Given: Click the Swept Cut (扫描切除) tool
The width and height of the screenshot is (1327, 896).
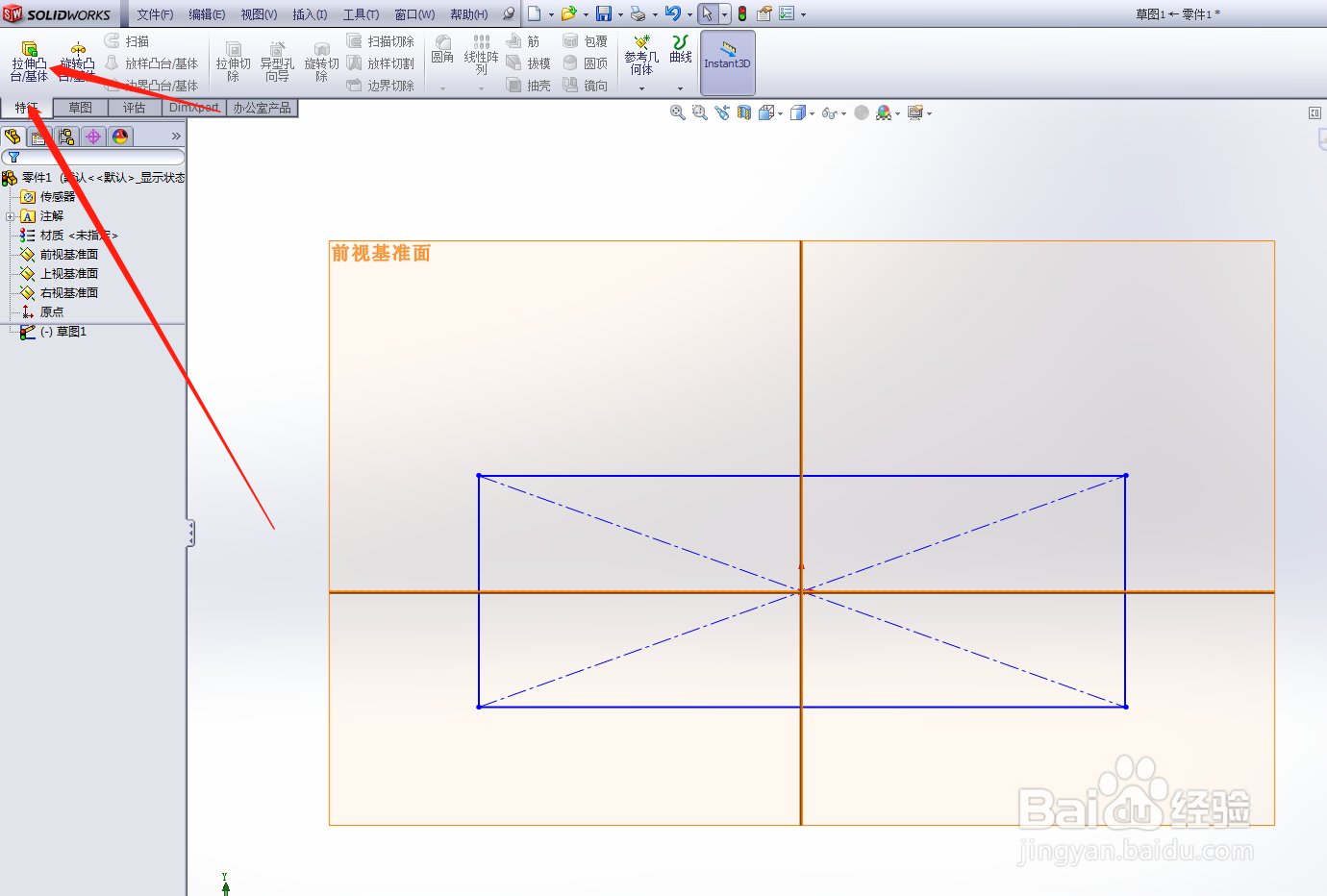Looking at the screenshot, I should tap(381, 41).
